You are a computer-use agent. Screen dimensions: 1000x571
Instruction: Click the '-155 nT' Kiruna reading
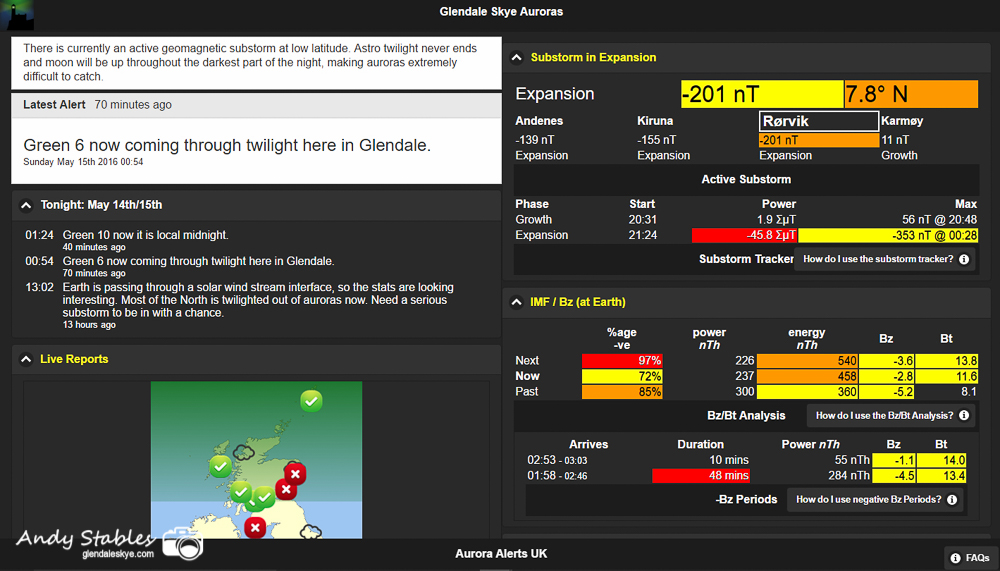(x=656, y=140)
